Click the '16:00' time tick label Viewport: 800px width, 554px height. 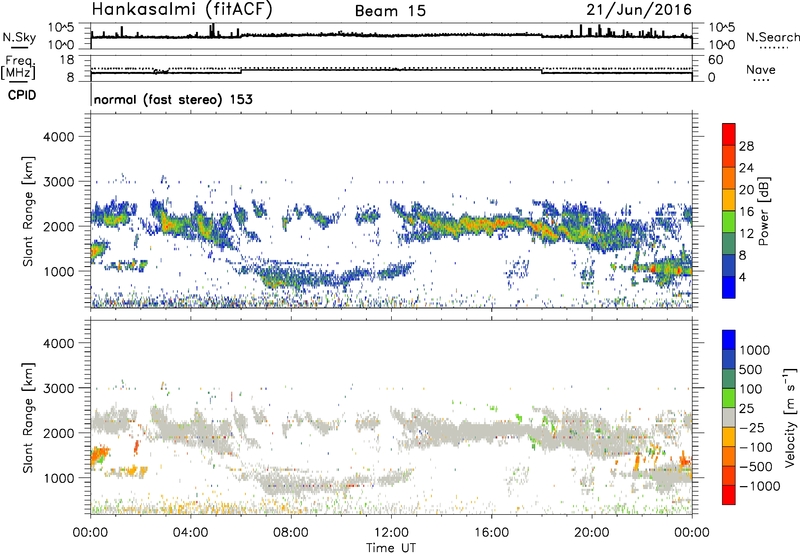tap(491, 533)
